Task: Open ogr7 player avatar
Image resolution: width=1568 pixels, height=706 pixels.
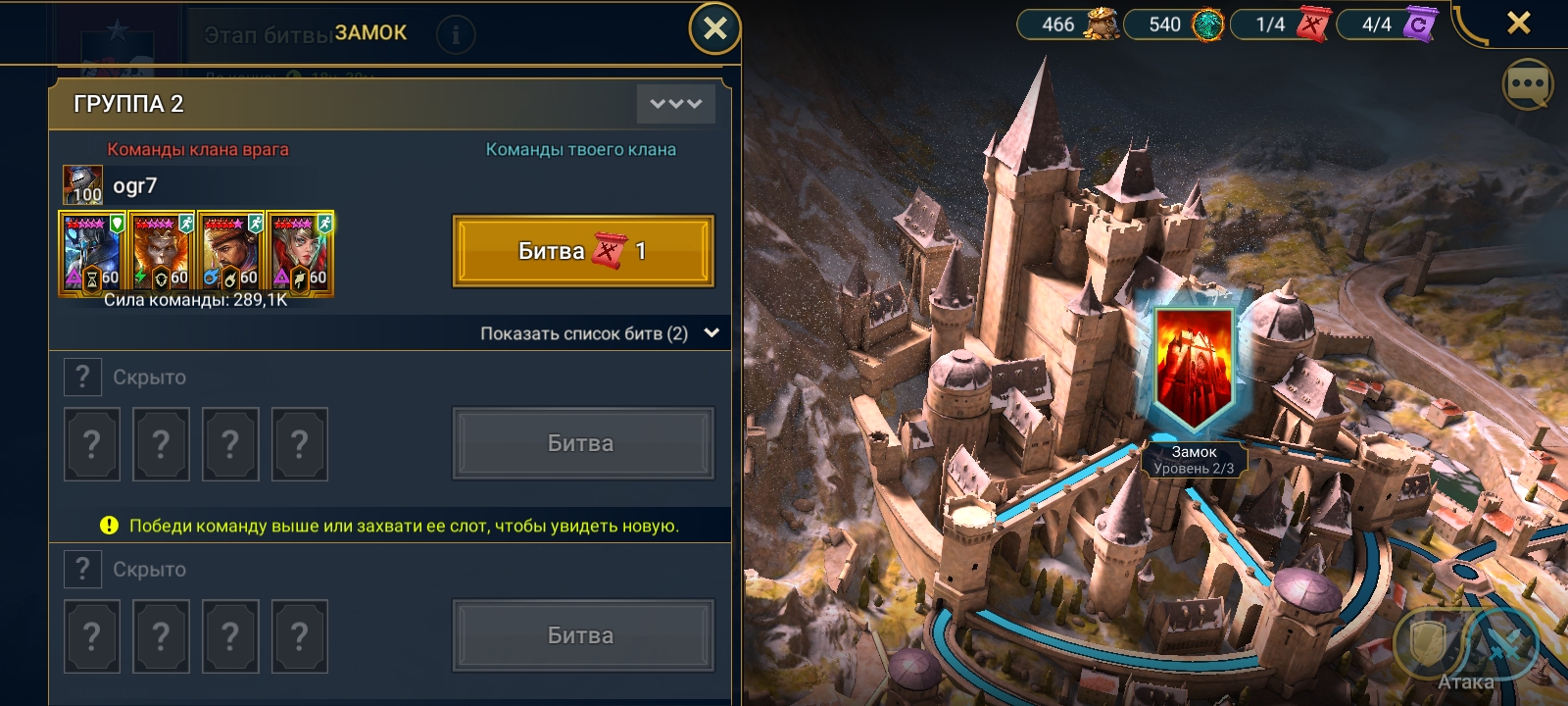Action: point(83,184)
